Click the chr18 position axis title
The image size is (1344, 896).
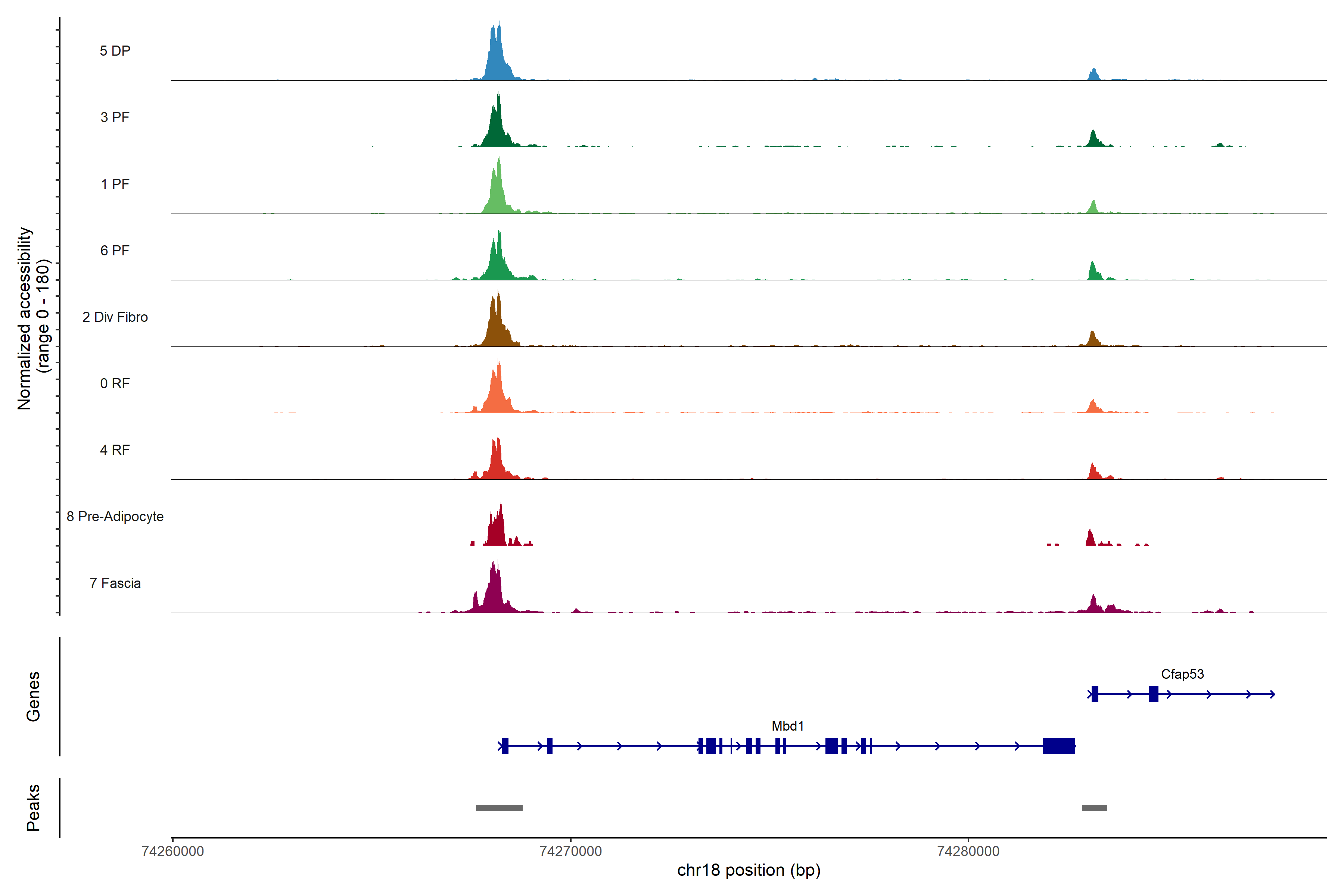[749, 870]
